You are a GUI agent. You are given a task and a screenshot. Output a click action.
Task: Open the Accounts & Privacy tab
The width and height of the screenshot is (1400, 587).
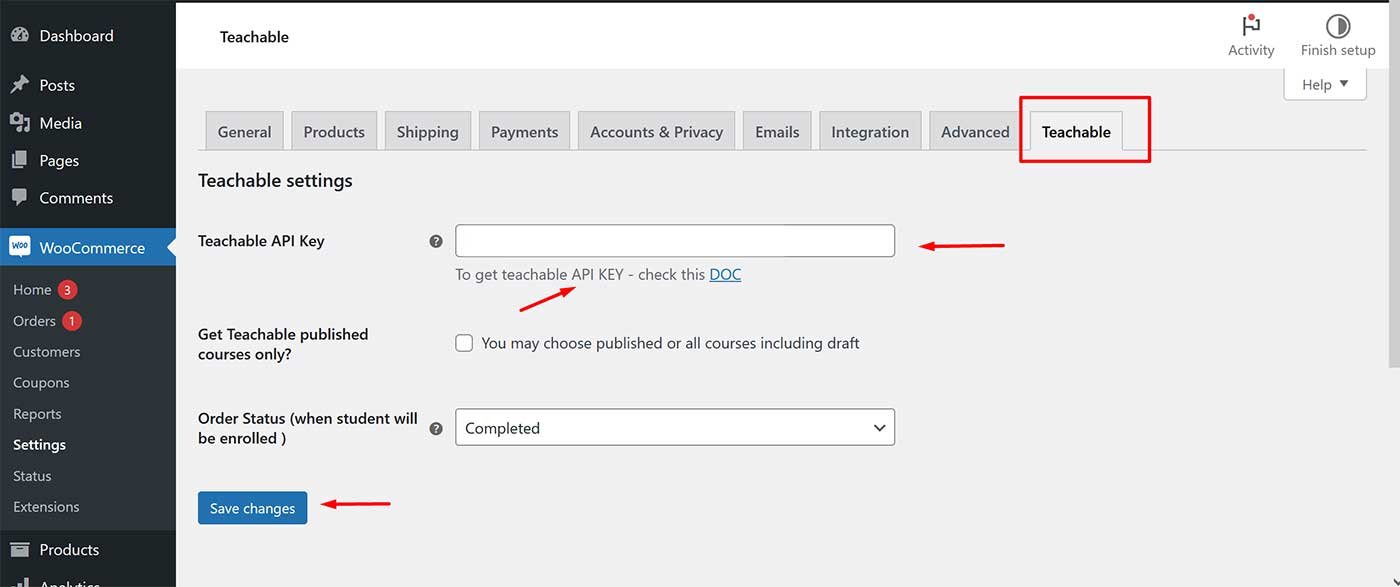(656, 132)
